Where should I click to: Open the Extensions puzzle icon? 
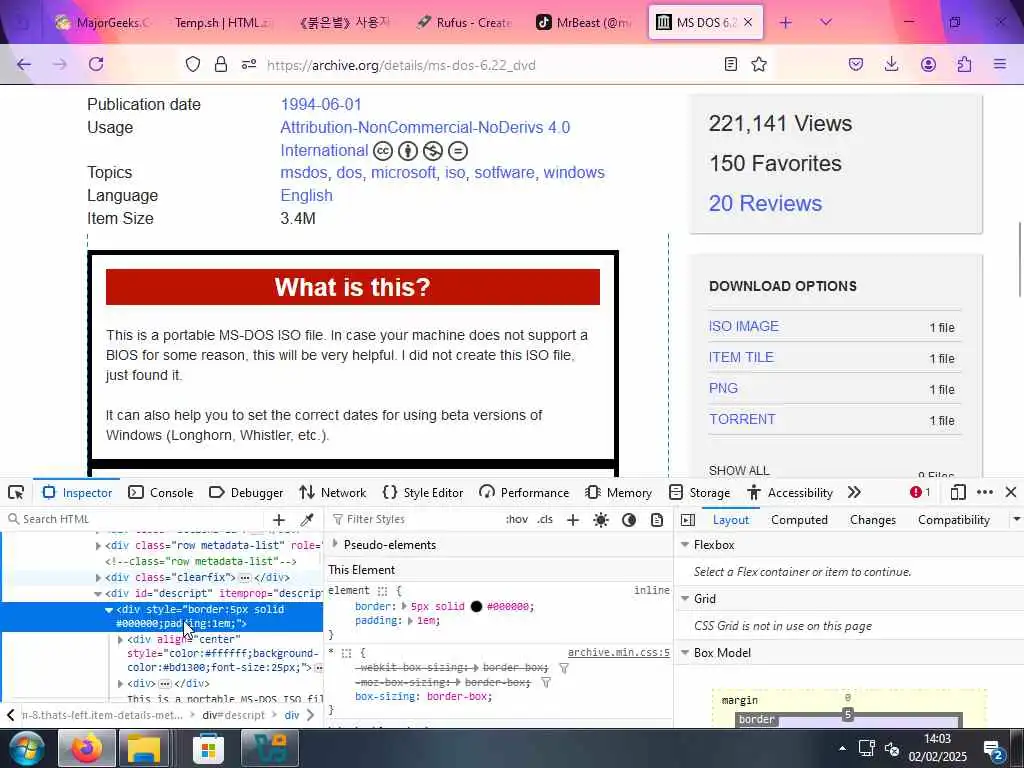click(x=964, y=64)
